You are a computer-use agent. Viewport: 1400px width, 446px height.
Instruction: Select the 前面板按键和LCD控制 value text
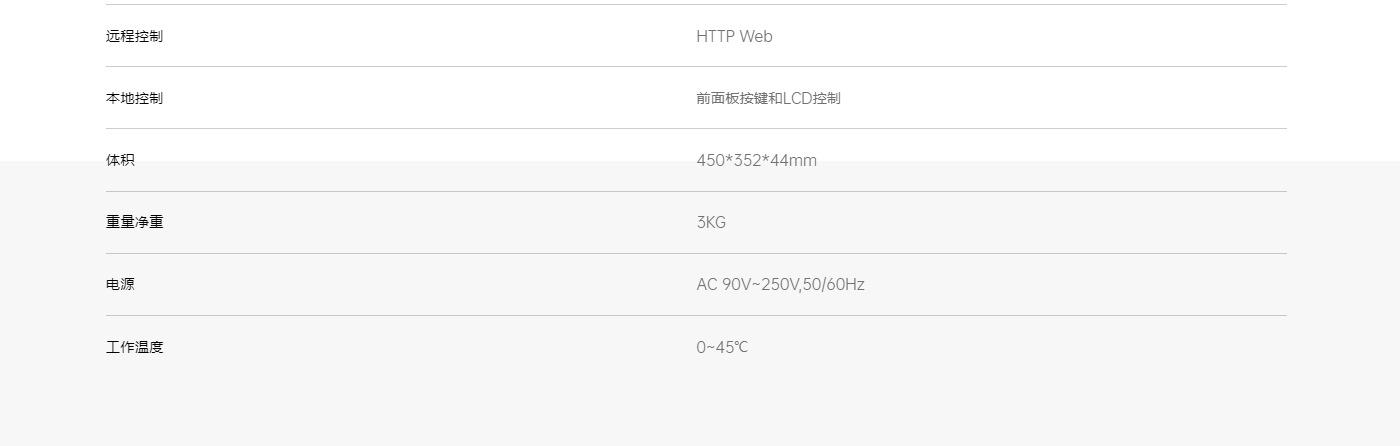coord(768,98)
